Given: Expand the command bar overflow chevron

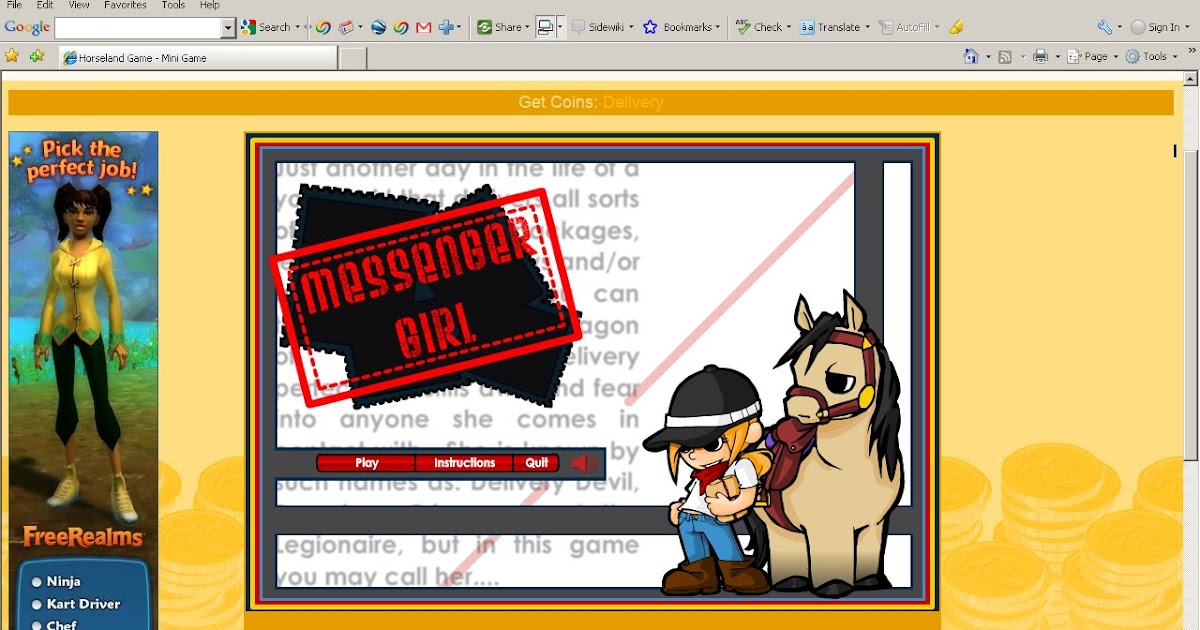Looking at the screenshot, I should pyautogui.click(x=1191, y=51).
